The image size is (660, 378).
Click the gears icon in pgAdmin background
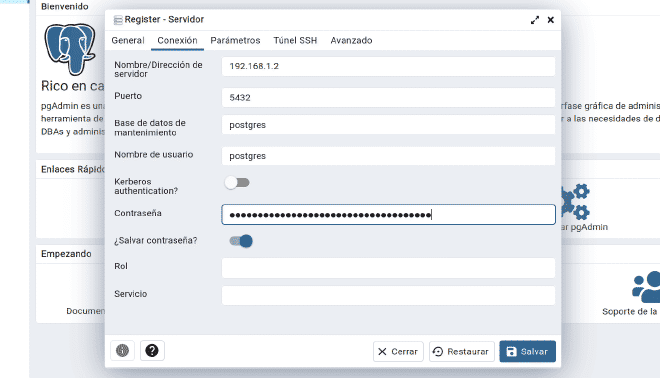575,201
